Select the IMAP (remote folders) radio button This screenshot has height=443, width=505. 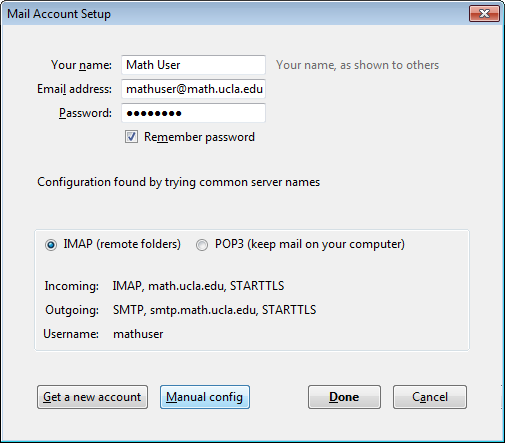click(51, 245)
